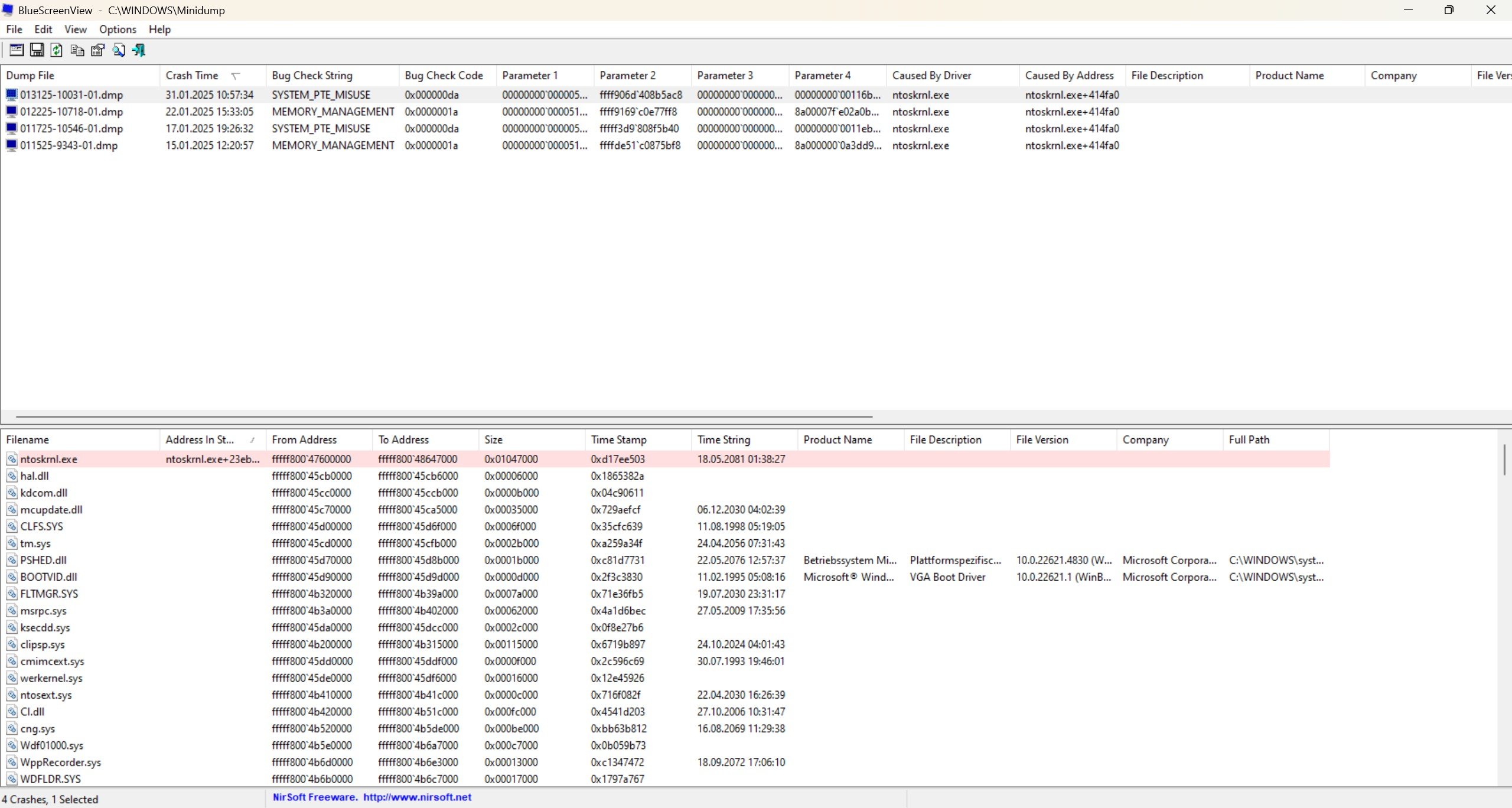Image resolution: width=1512 pixels, height=808 pixels.
Task: Open the Options menu
Action: (x=118, y=30)
